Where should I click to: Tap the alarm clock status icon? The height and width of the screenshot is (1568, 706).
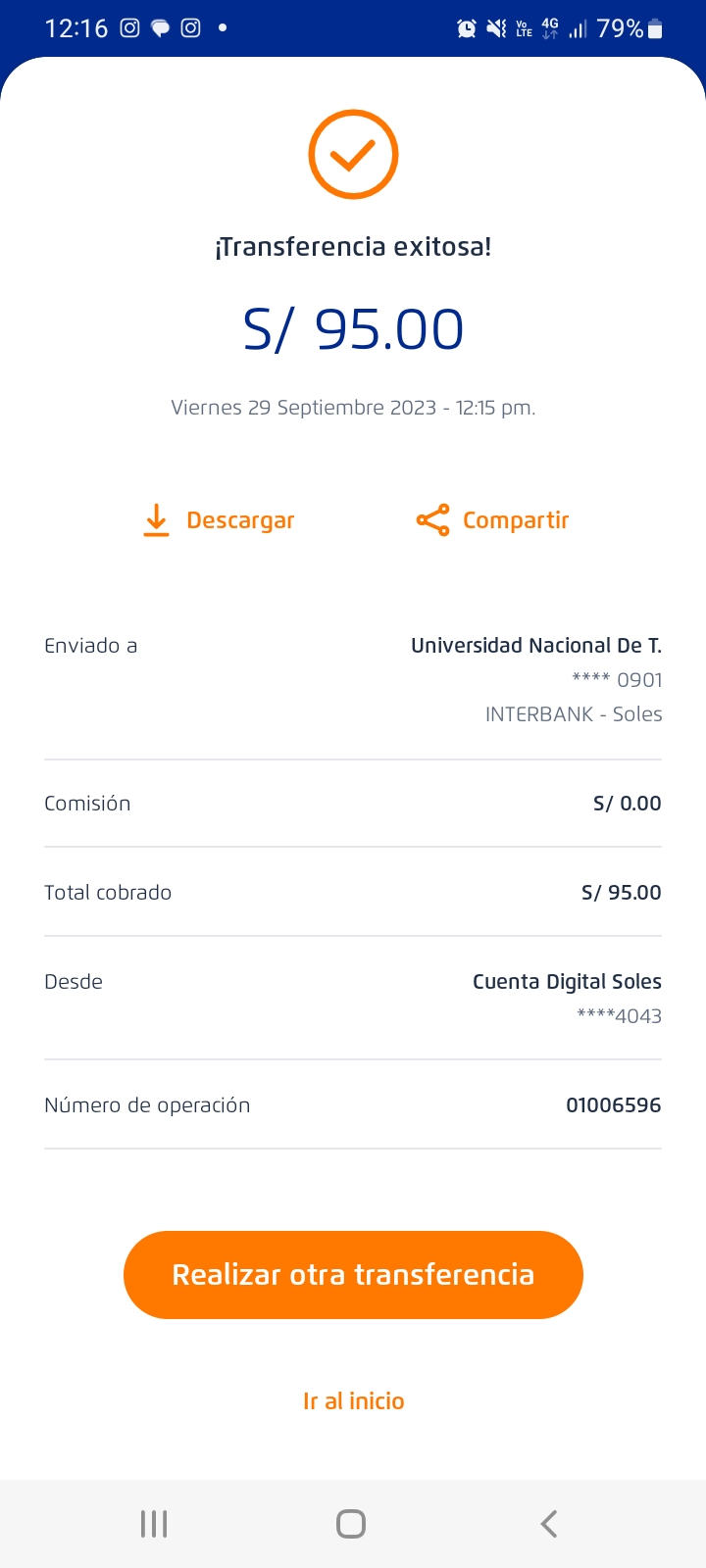tap(467, 29)
